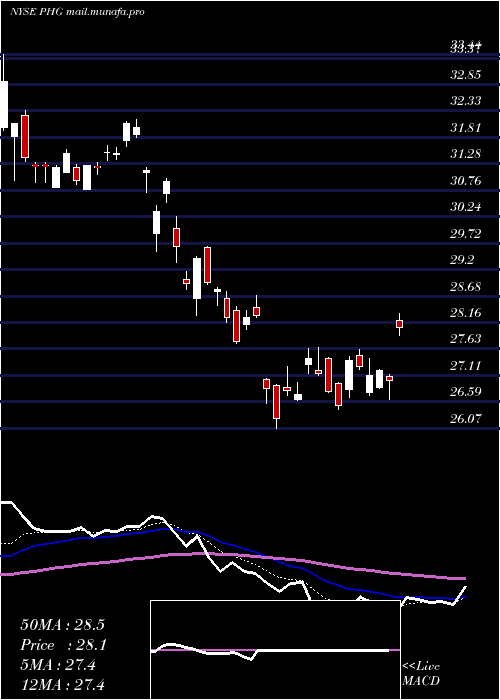Select the 29.72 price axis label
The width and height of the screenshot is (500, 700).
tap(465, 233)
